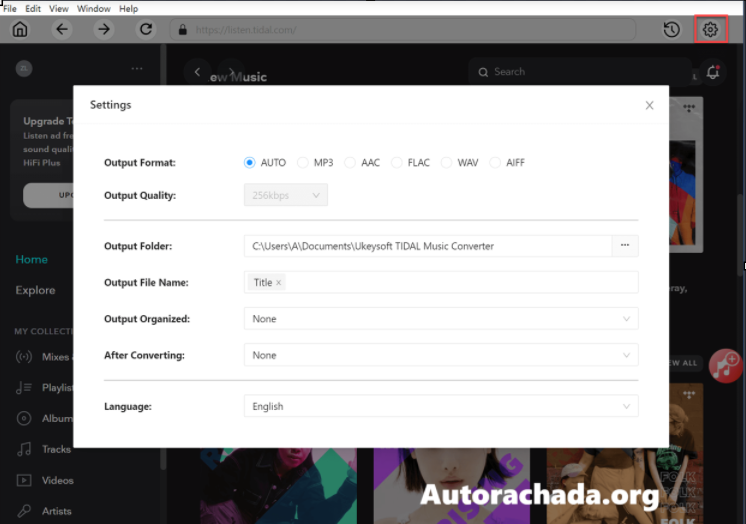Choose the WAV output format option

(447, 162)
